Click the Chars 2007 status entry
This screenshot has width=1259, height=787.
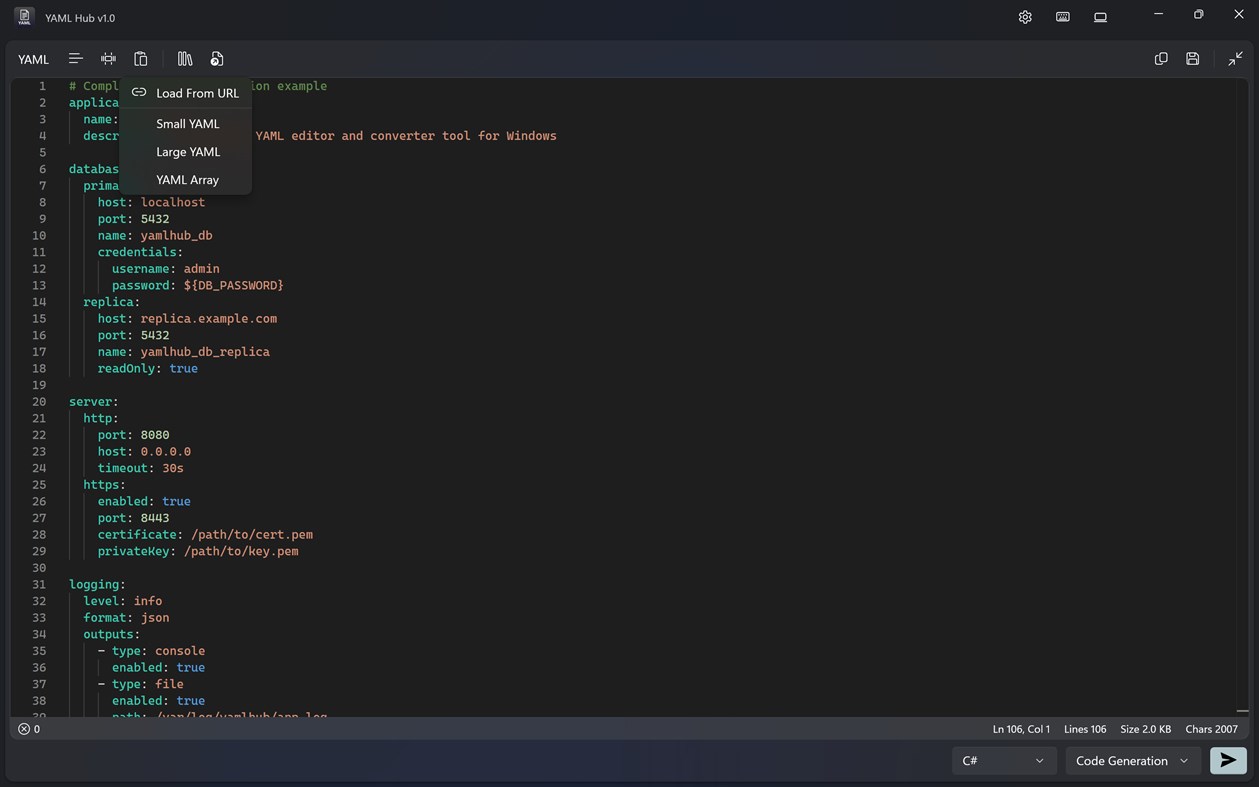point(1212,729)
